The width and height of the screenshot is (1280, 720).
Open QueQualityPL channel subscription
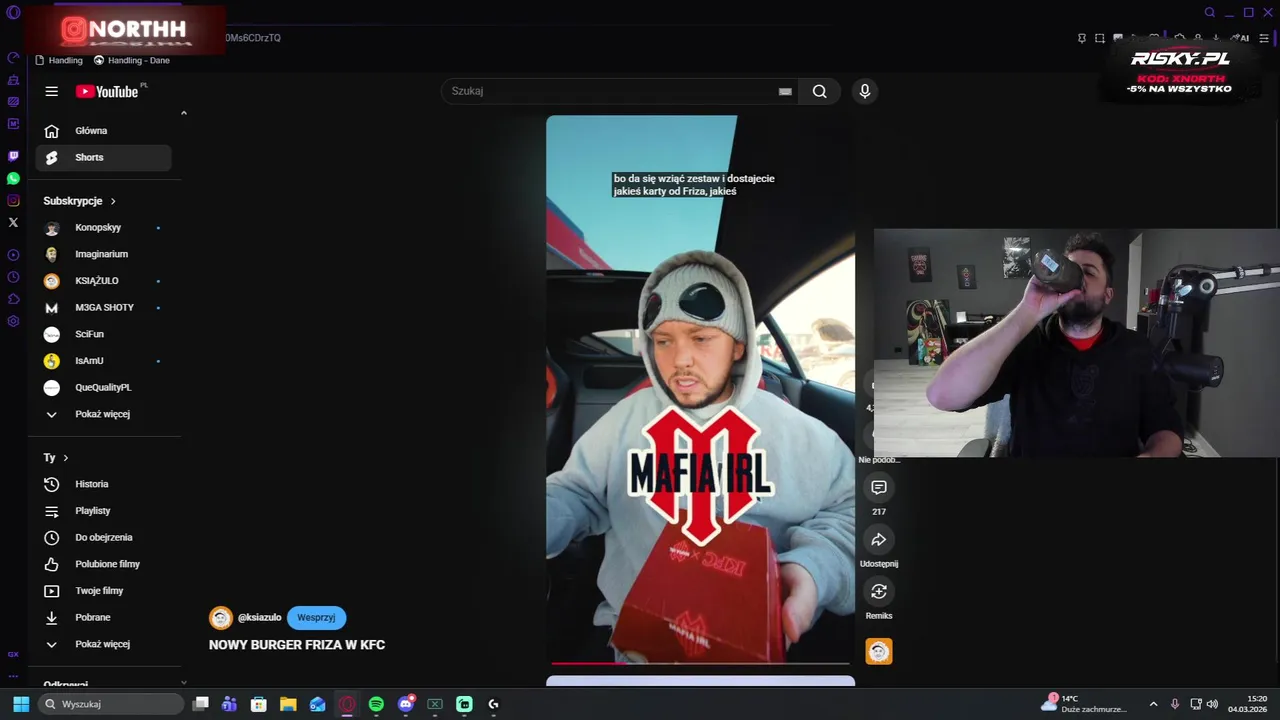coord(104,387)
